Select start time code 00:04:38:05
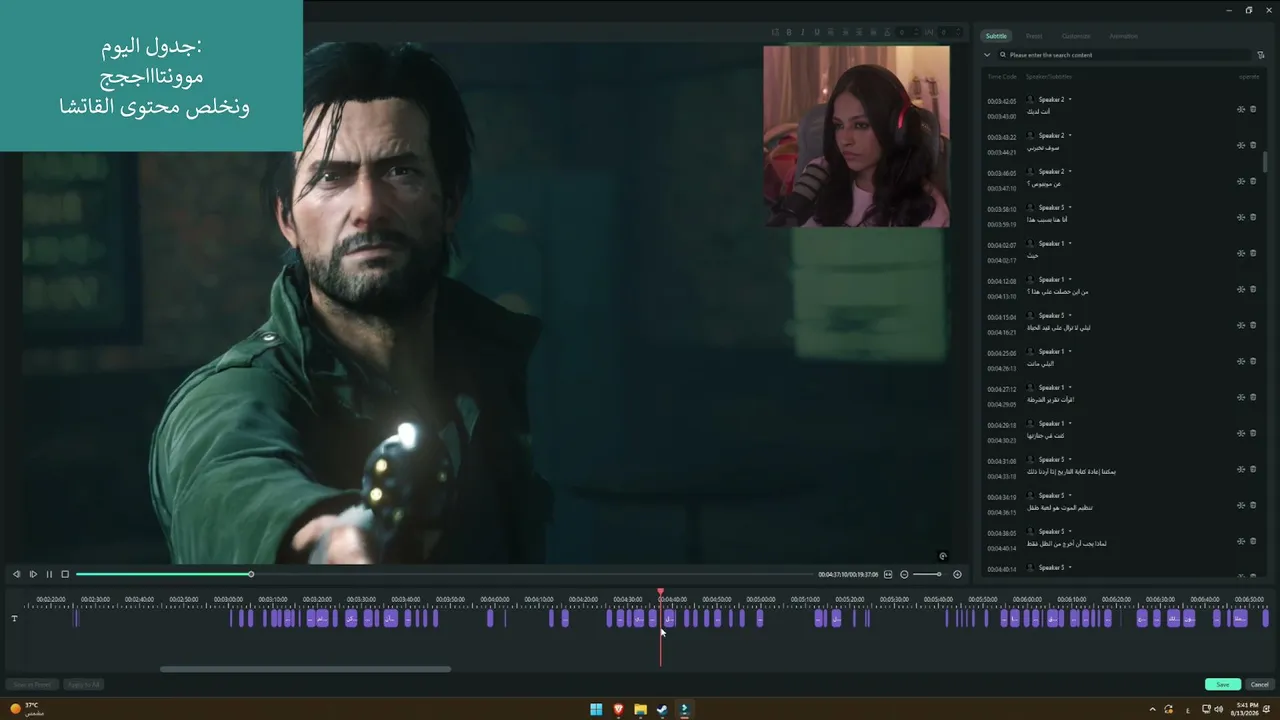Screen dimensions: 1280x720 [x=1001, y=533]
